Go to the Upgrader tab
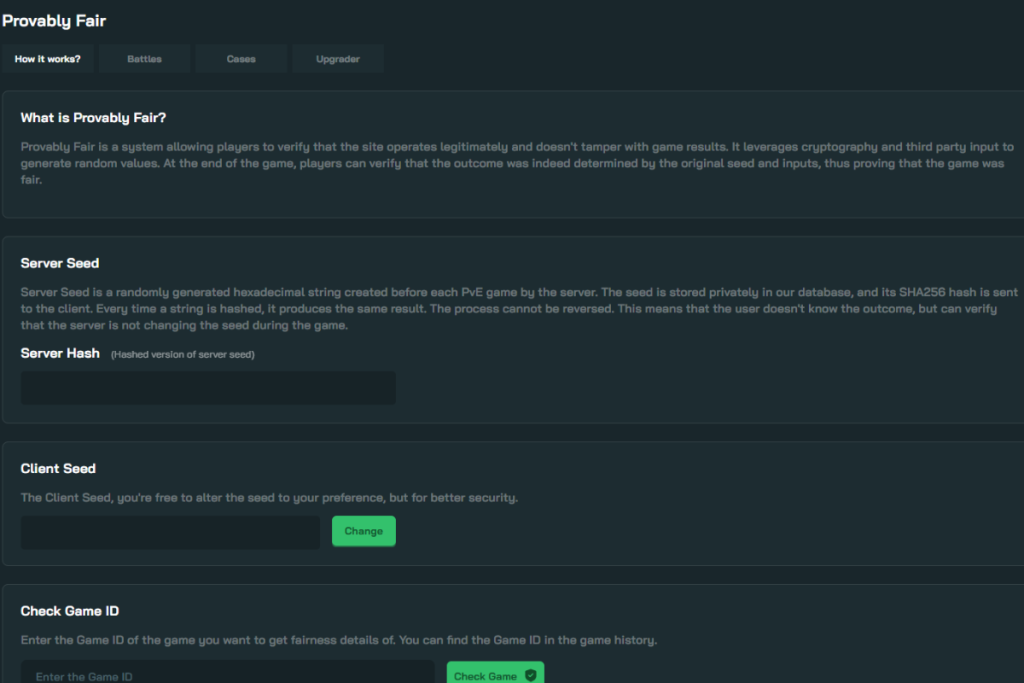 [338, 59]
